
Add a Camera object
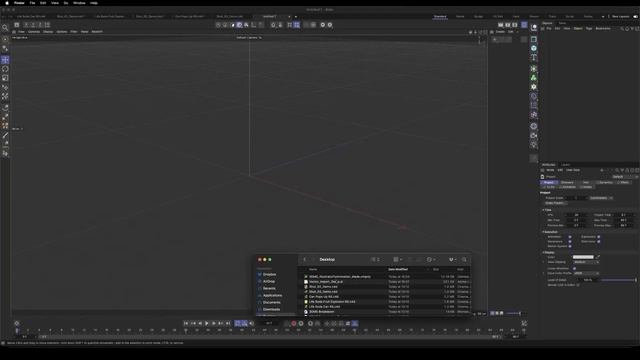click(533, 136)
